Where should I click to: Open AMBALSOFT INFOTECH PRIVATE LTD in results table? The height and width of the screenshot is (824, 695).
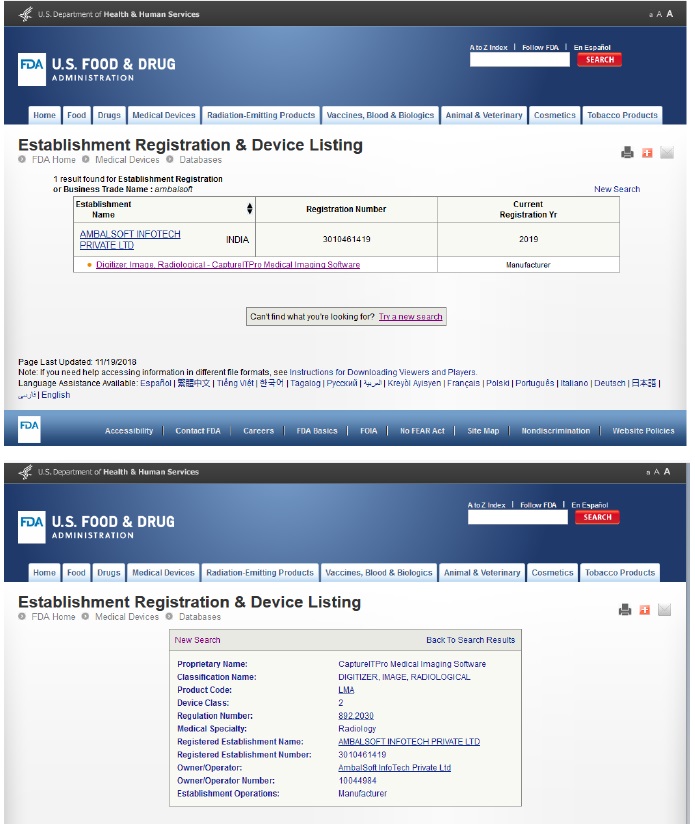click(x=130, y=239)
